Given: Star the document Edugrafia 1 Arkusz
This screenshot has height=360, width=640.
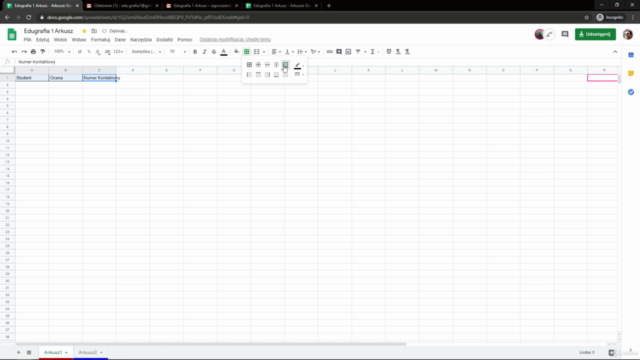Looking at the screenshot, I should [84, 31].
